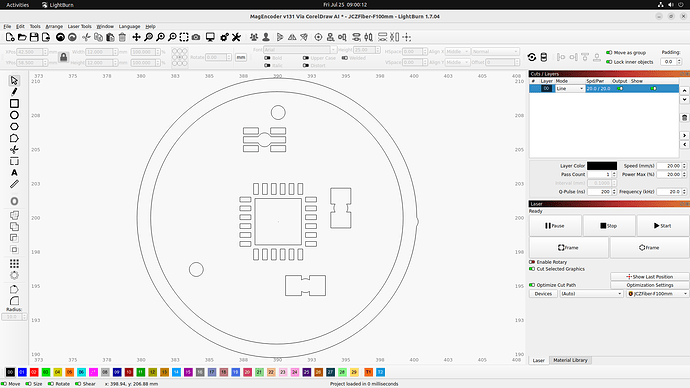Image resolution: width=690 pixels, height=388 pixels.
Task: Toggle Show switch for layer 00
Action: (653, 88)
